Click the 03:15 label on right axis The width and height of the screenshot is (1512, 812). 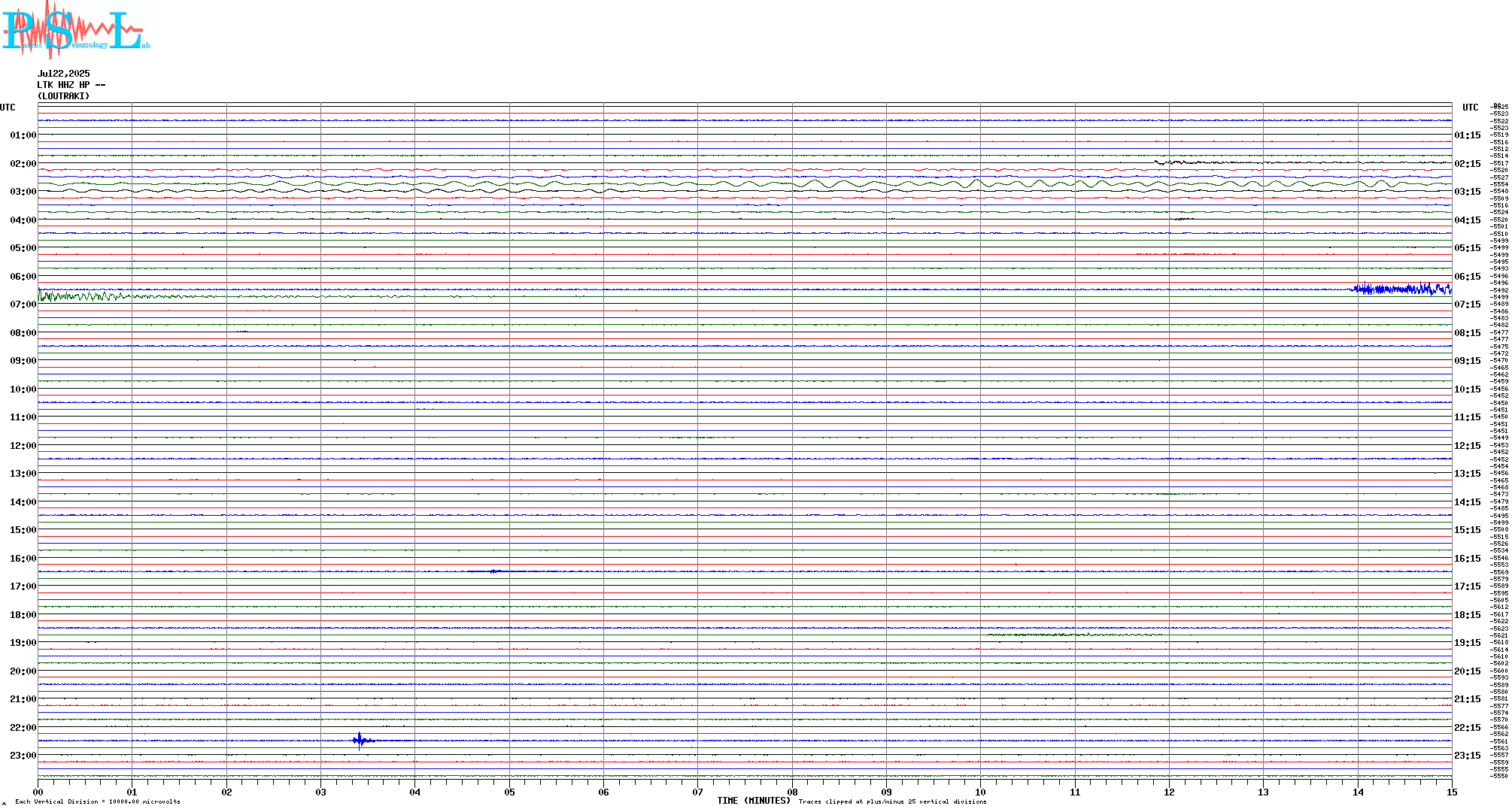coord(1468,192)
